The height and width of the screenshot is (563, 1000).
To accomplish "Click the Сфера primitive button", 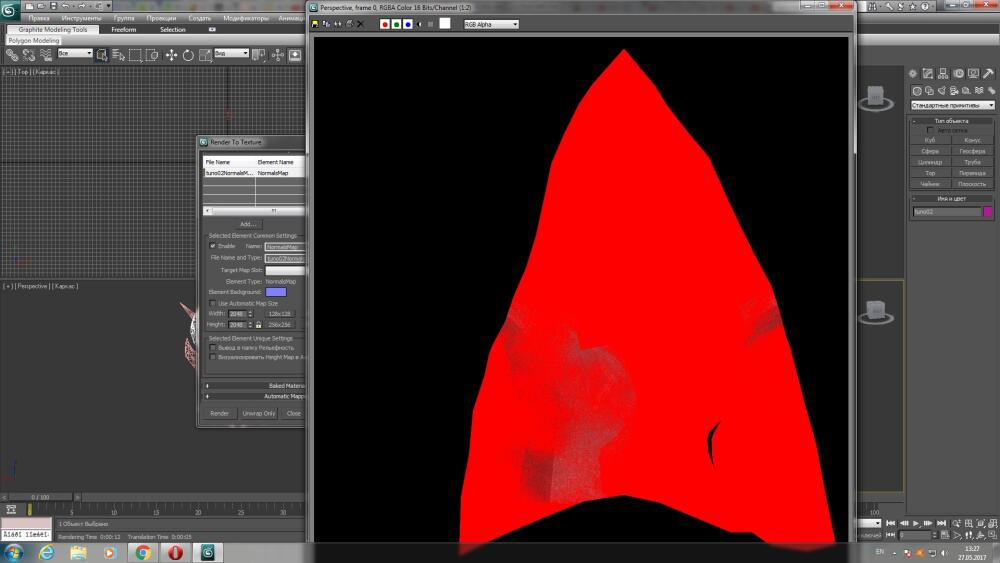I will tap(930, 151).
